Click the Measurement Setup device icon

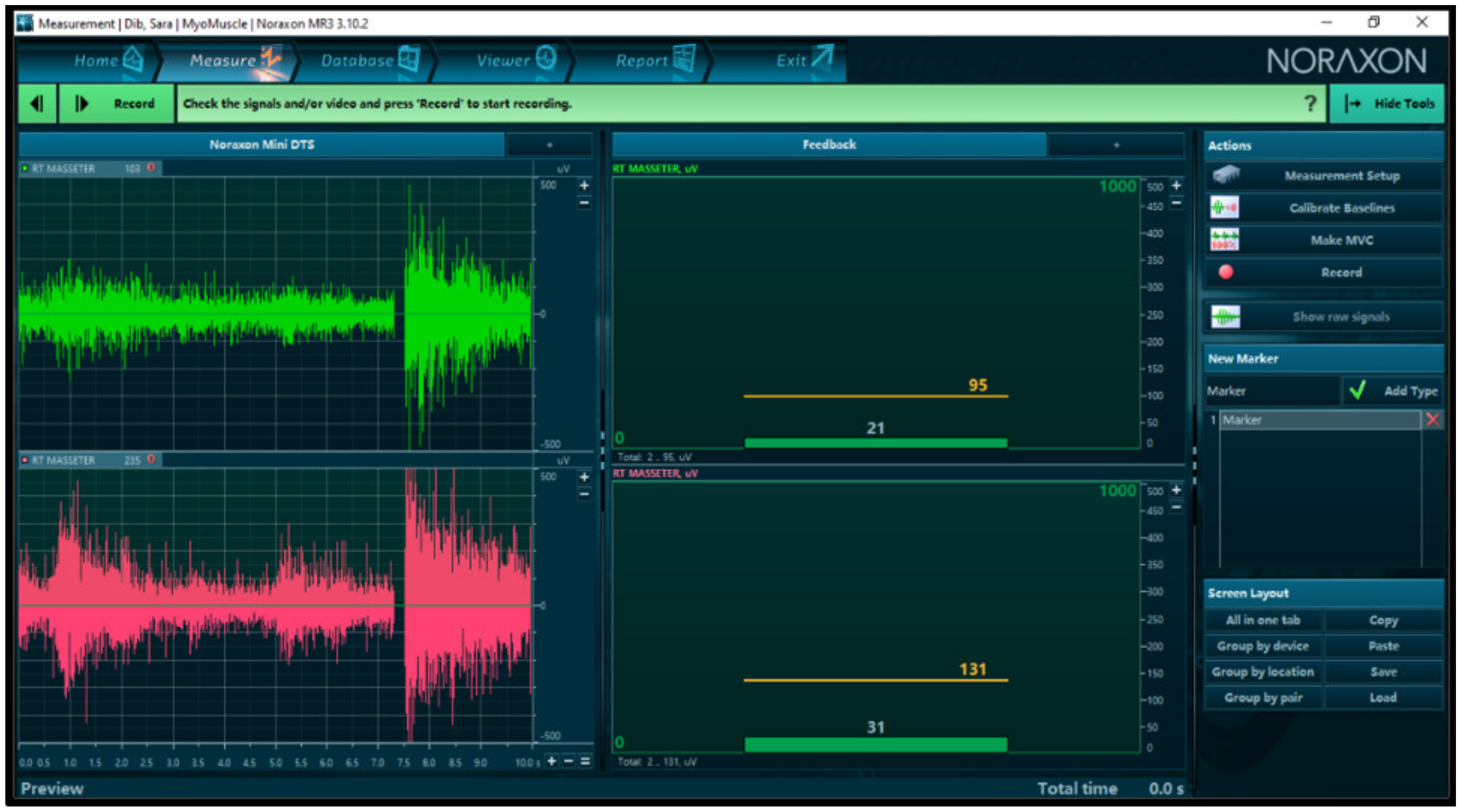click(1225, 175)
